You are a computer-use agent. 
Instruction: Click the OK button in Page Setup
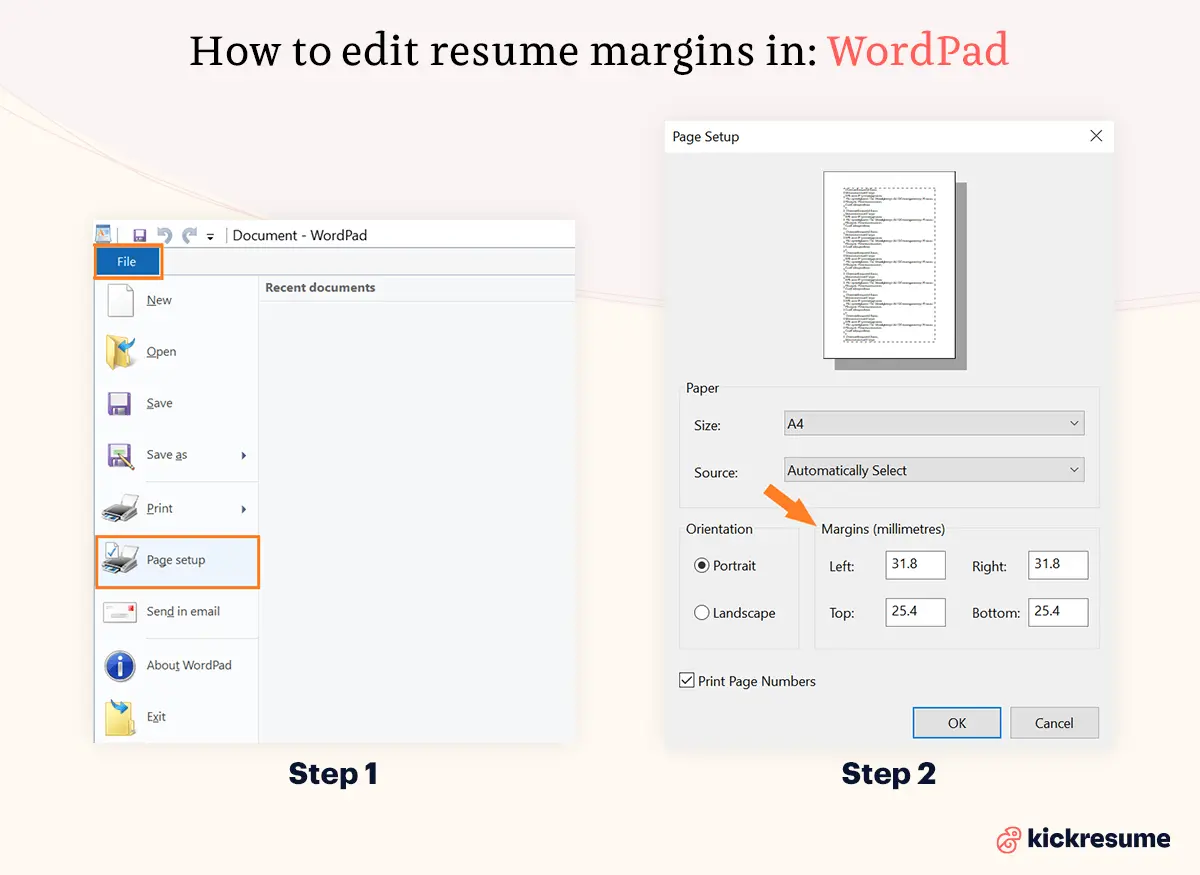pos(957,723)
